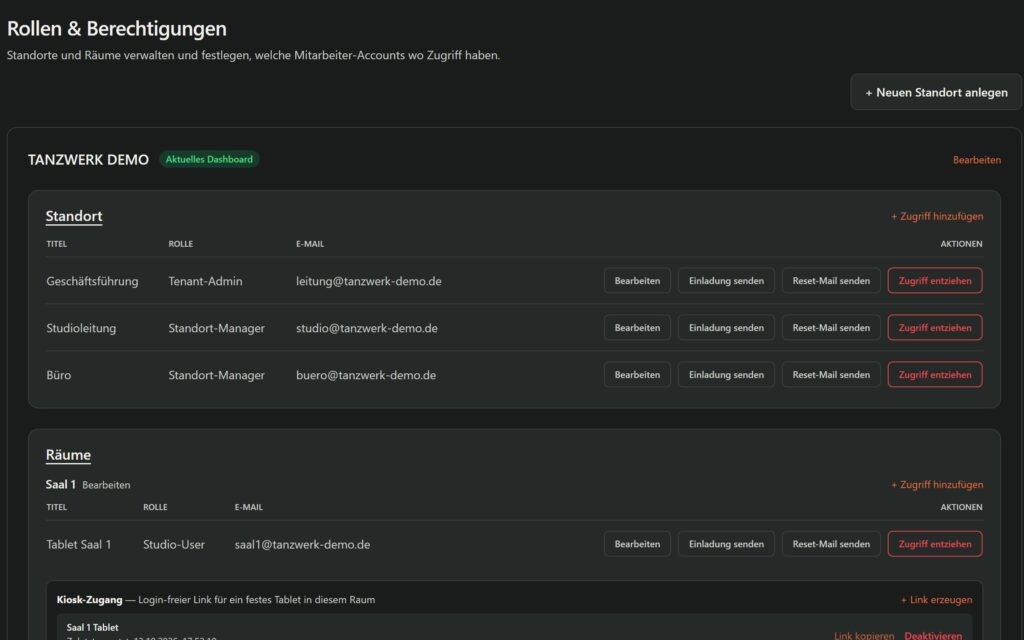
Task: Select the 'Räume' section heading
Action: coord(68,455)
